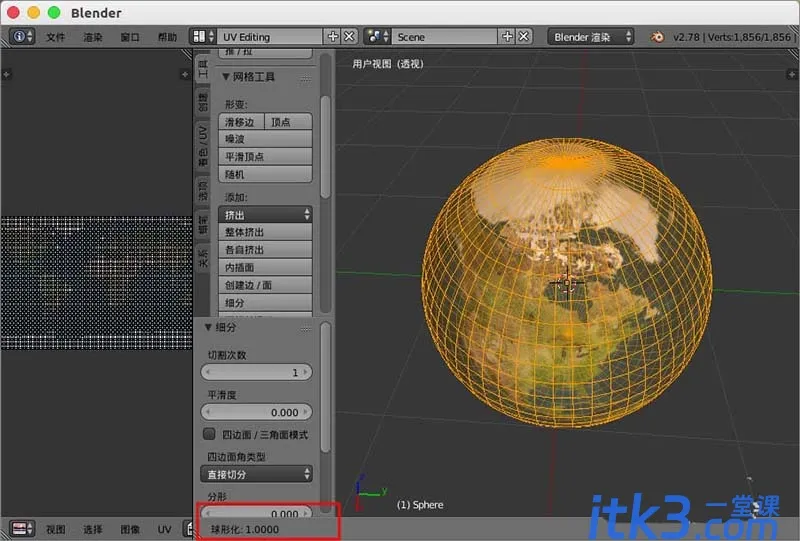The width and height of the screenshot is (800, 541).
Task: Delete the UV Editing screen layout
Action: pyautogui.click(x=349, y=37)
